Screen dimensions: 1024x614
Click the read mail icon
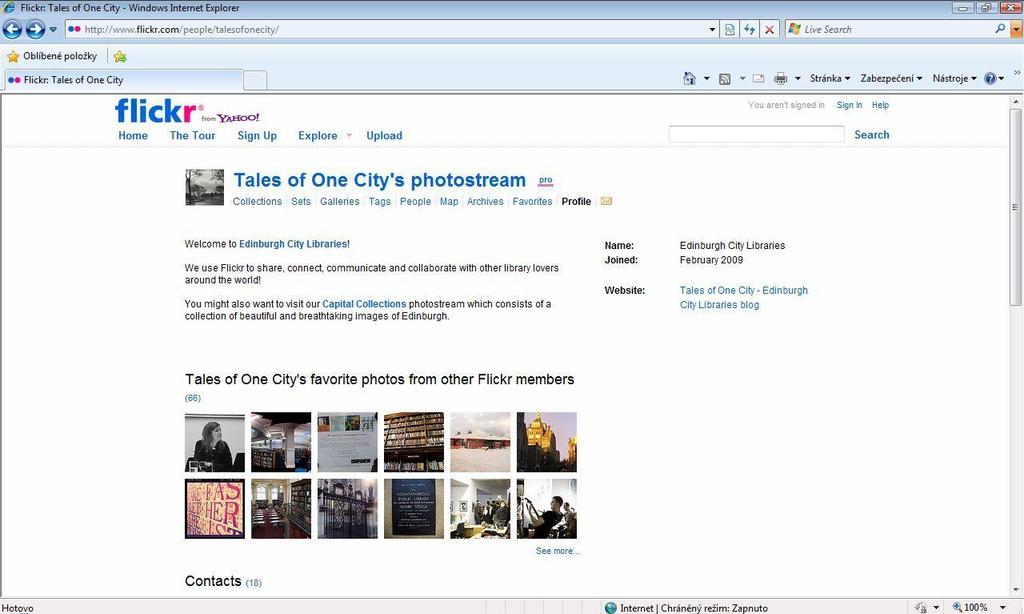[758, 78]
